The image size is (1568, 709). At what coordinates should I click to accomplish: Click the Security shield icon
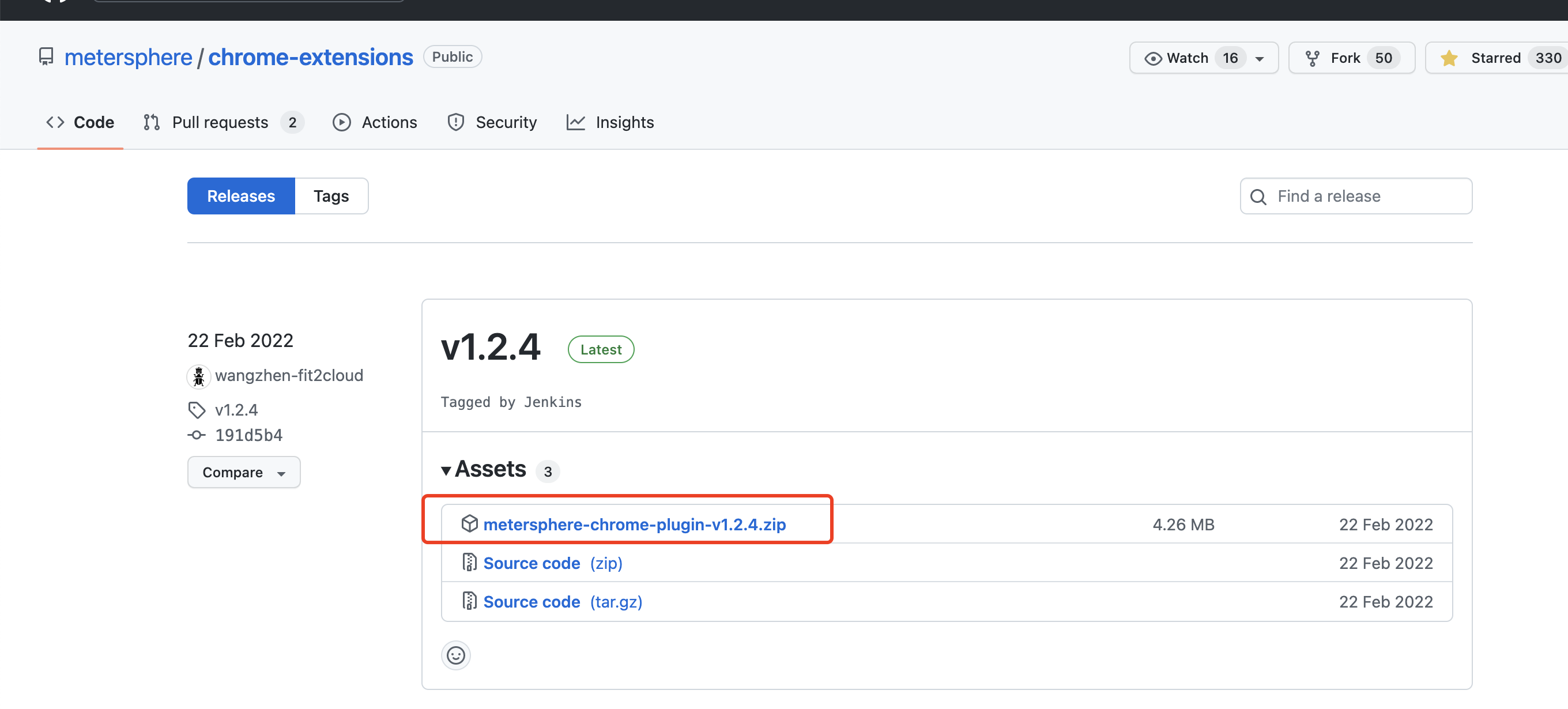(456, 122)
